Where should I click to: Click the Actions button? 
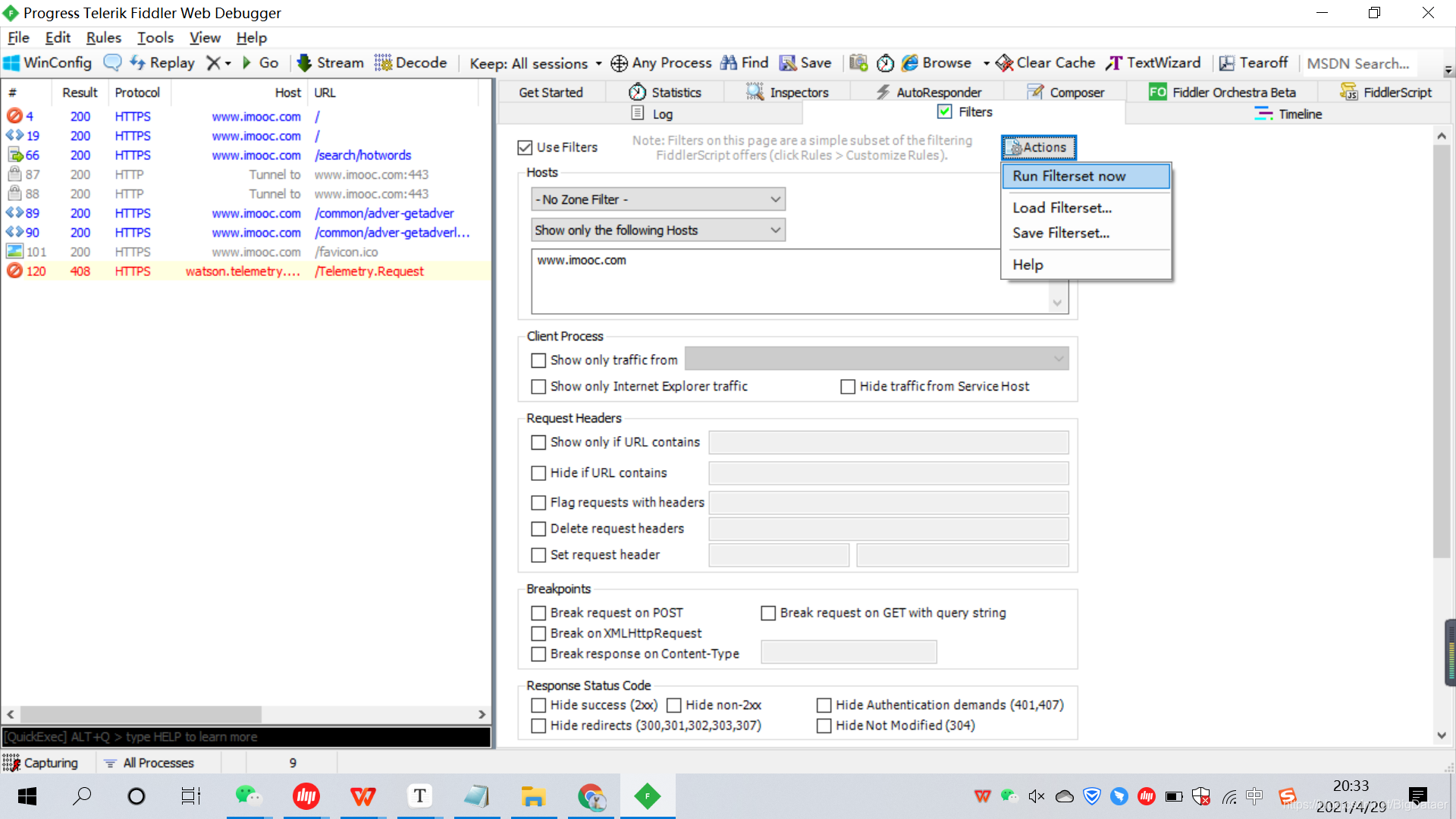click(x=1038, y=147)
